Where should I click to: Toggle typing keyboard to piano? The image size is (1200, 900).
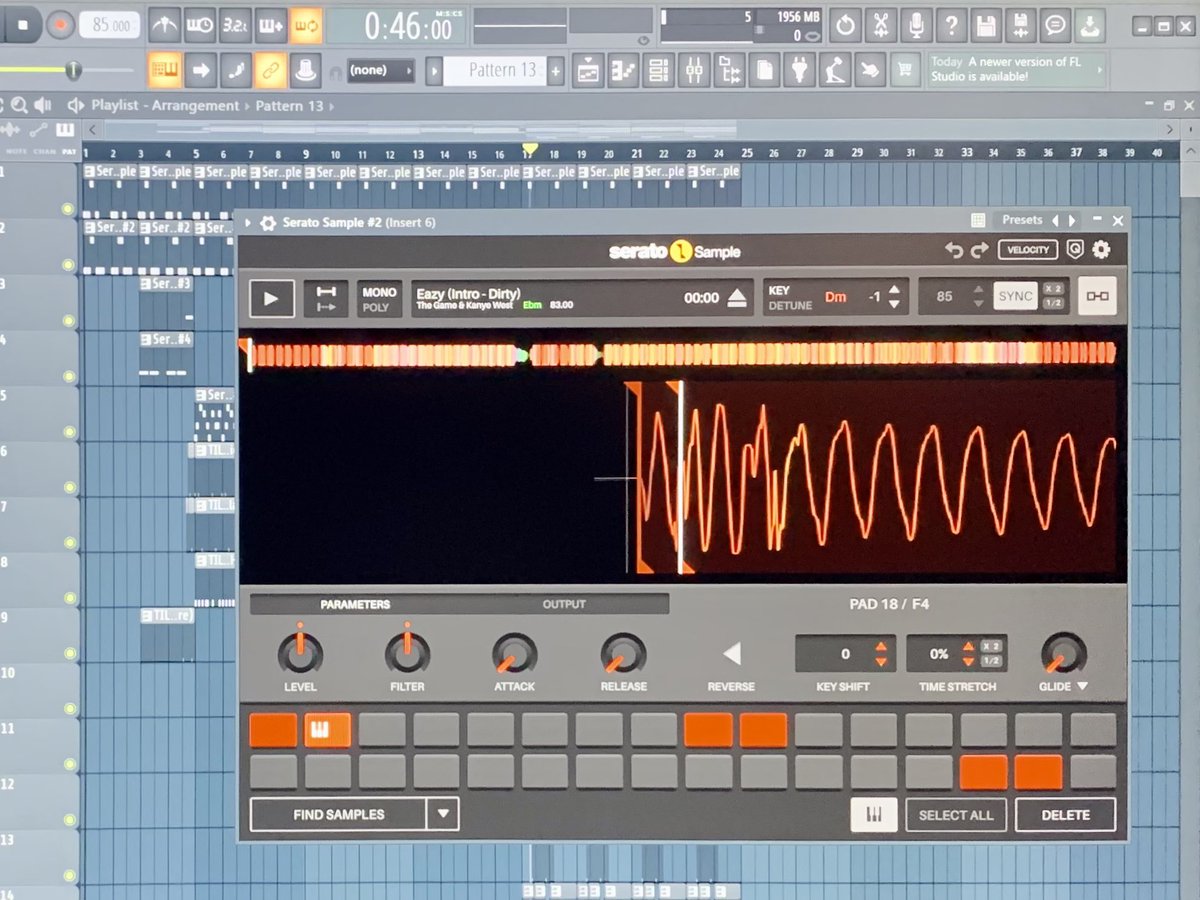pyautogui.click(x=165, y=70)
